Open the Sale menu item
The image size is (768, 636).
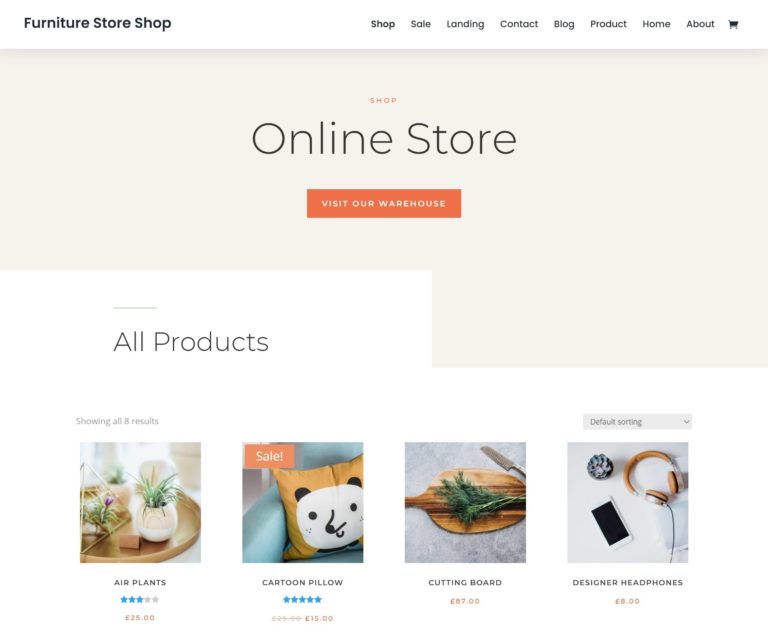421,24
